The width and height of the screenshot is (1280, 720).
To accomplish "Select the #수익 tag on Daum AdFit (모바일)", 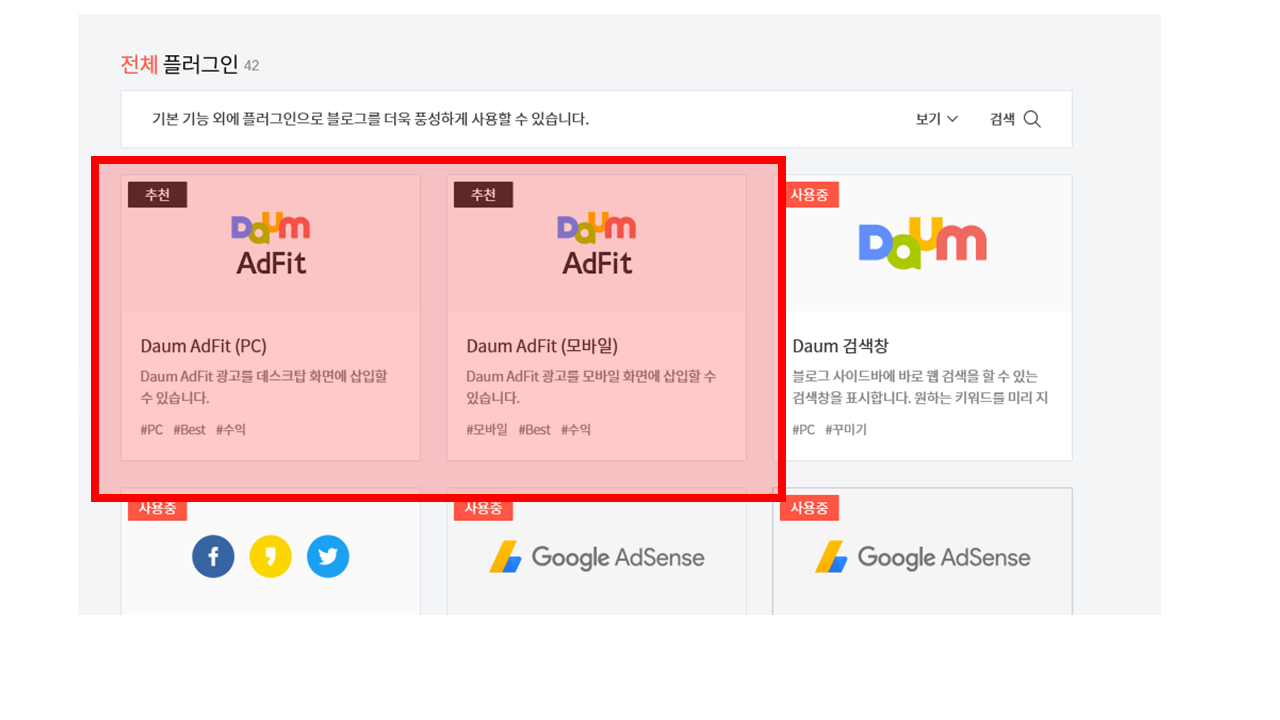I will tap(576, 429).
